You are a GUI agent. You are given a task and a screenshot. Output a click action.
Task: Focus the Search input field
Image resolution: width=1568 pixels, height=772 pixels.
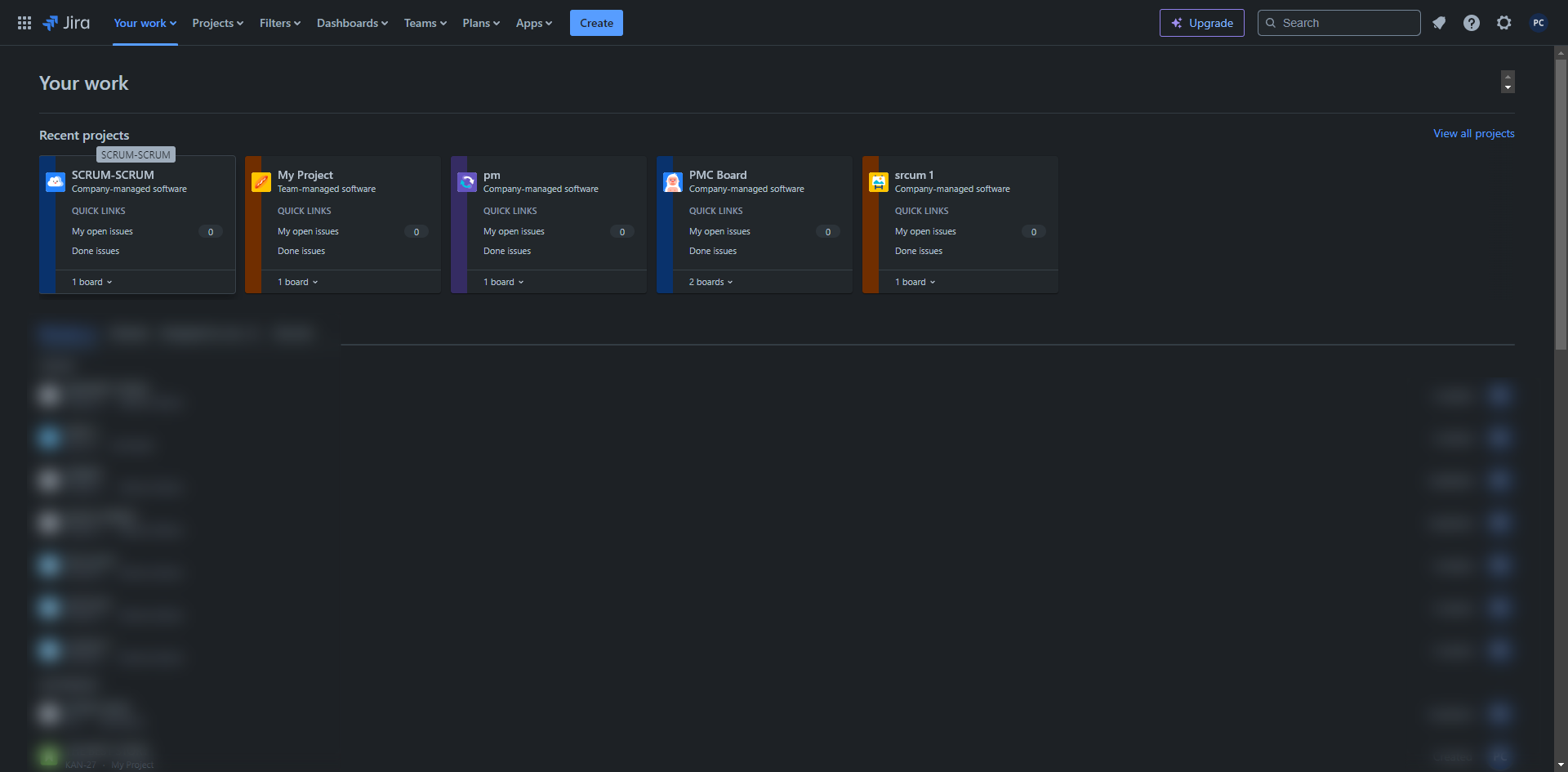click(x=1339, y=23)
